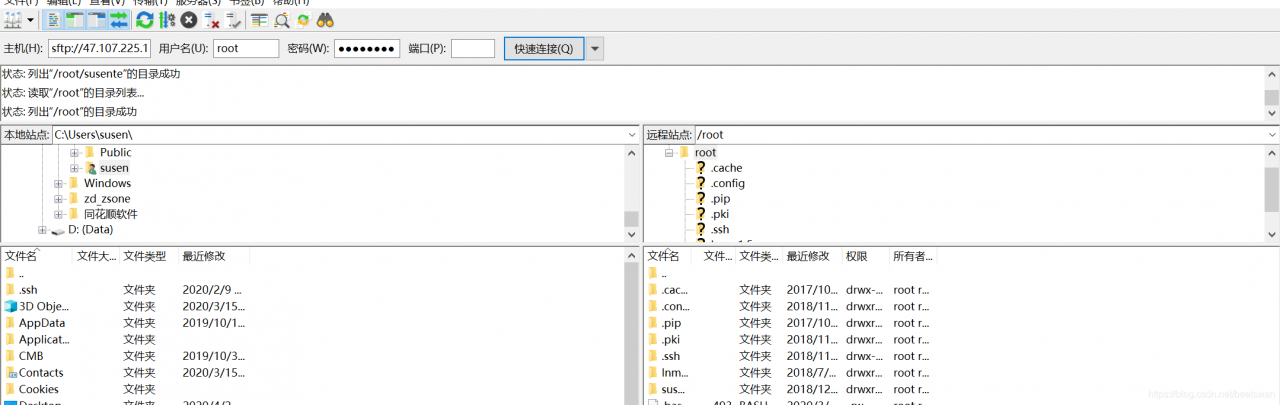Select the Contacts folder icon
Image resolution: width=1280 pixels, height=405 pixels.
tap(11, 373)
